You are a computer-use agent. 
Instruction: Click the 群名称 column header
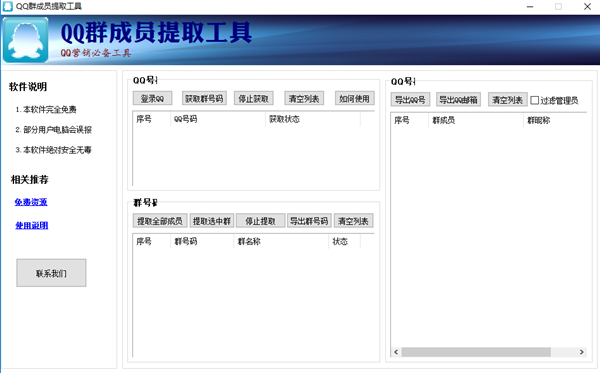pos(281,241)
